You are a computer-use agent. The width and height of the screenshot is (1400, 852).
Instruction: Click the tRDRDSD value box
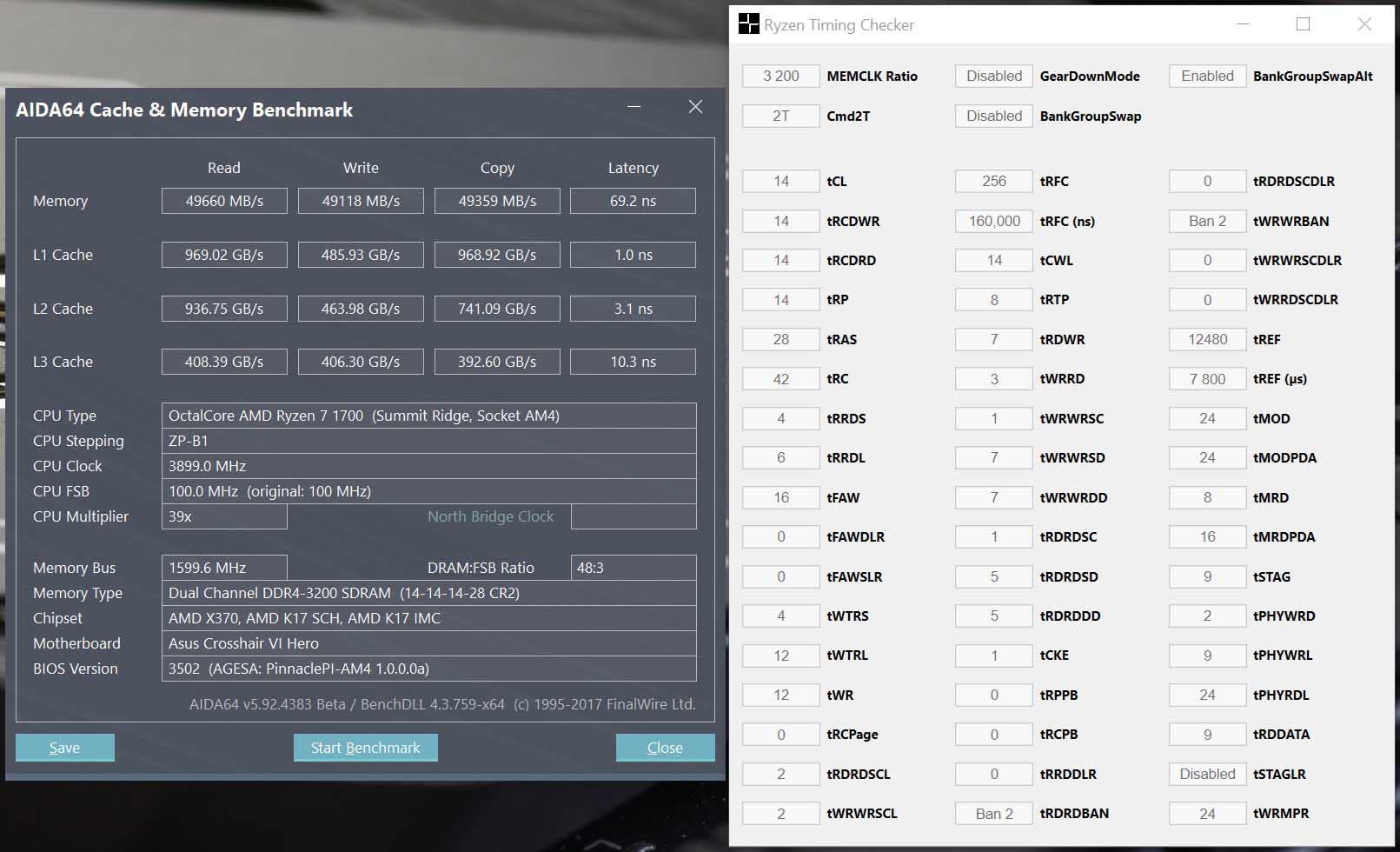994,576
